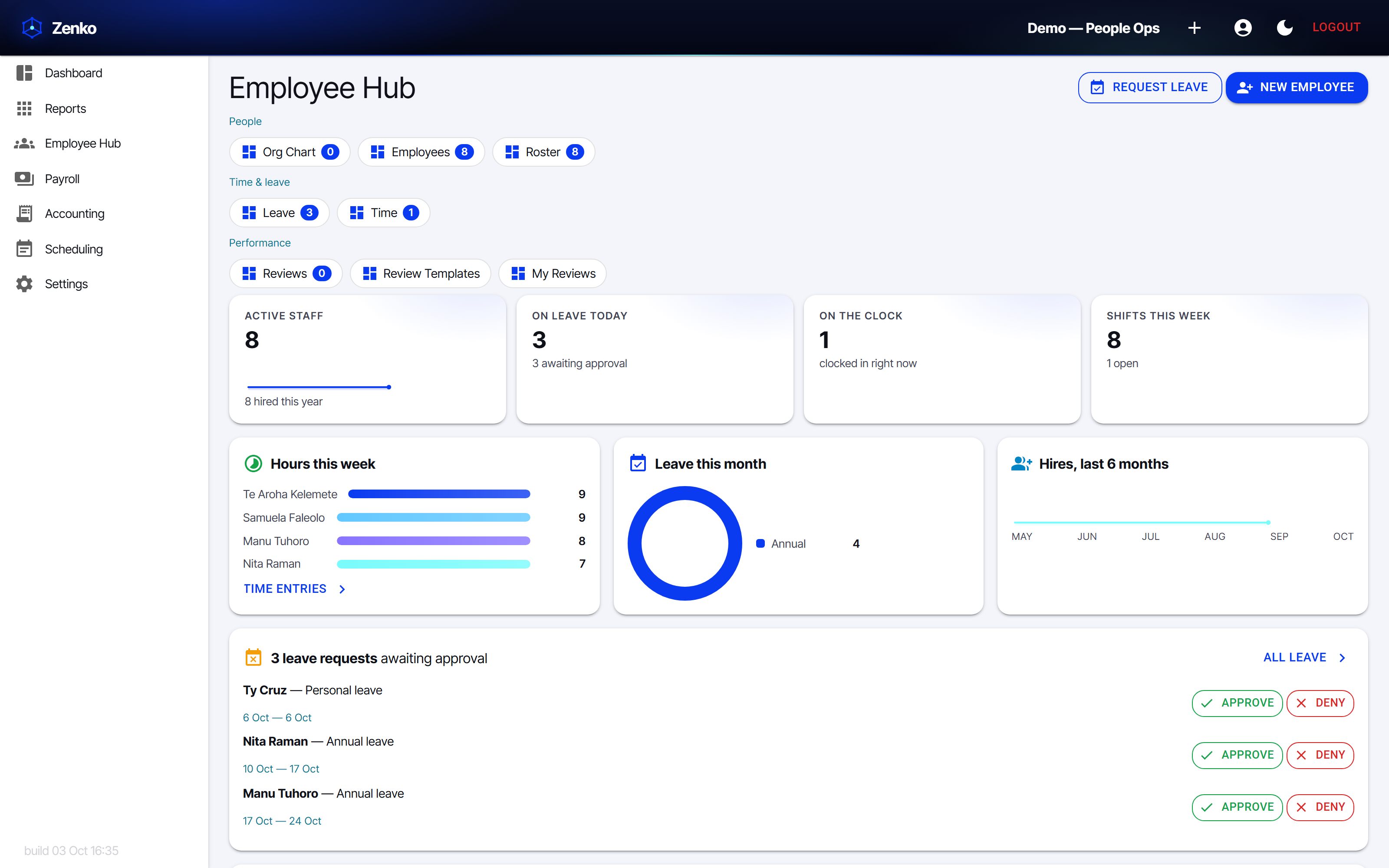Click "1 open" shifts text
The image size is (1389, 868).
(x=1122, y=363)
